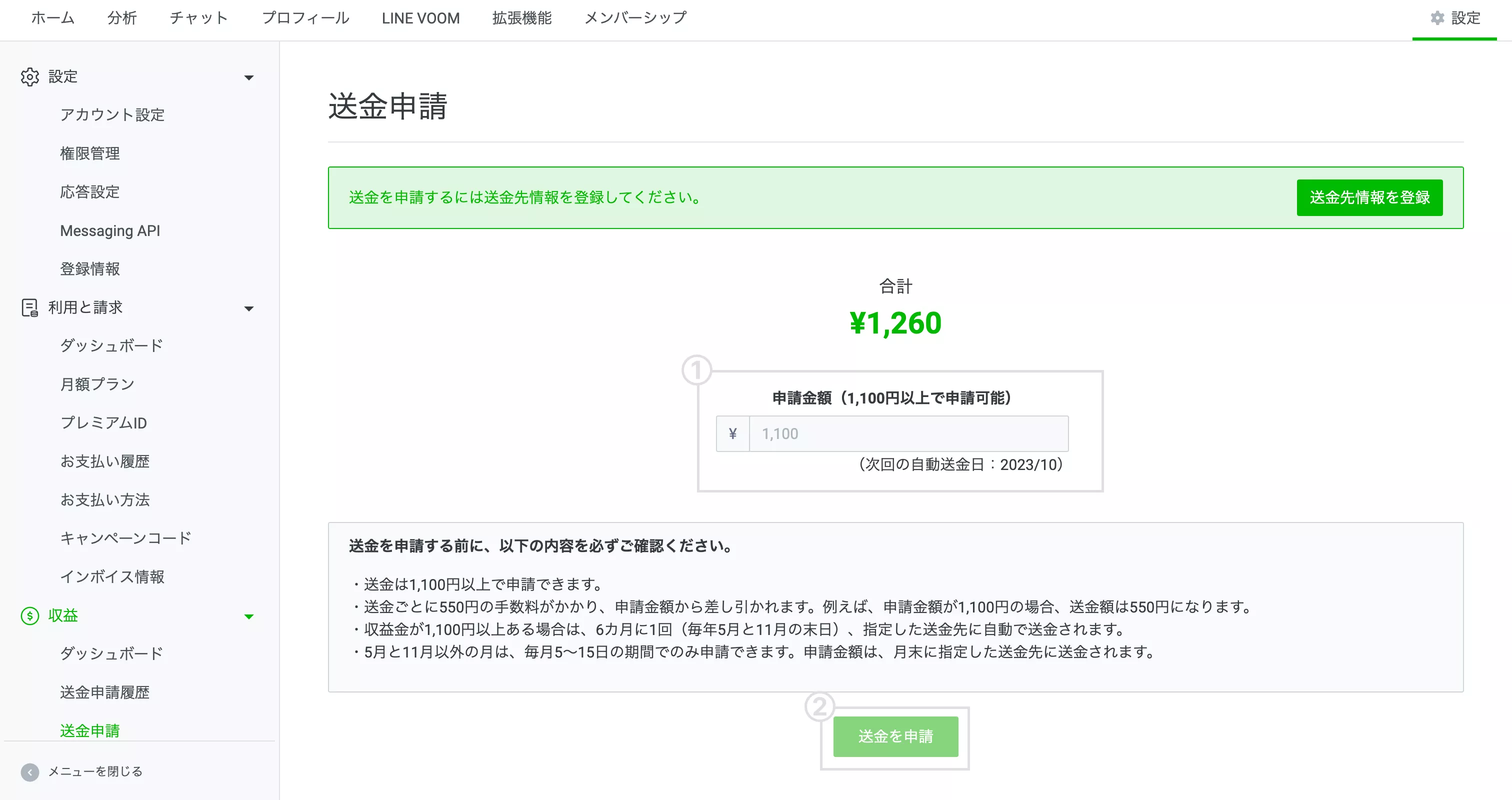
Task: Click the settings gear icon in sidebar
Action: pos(29,77)
